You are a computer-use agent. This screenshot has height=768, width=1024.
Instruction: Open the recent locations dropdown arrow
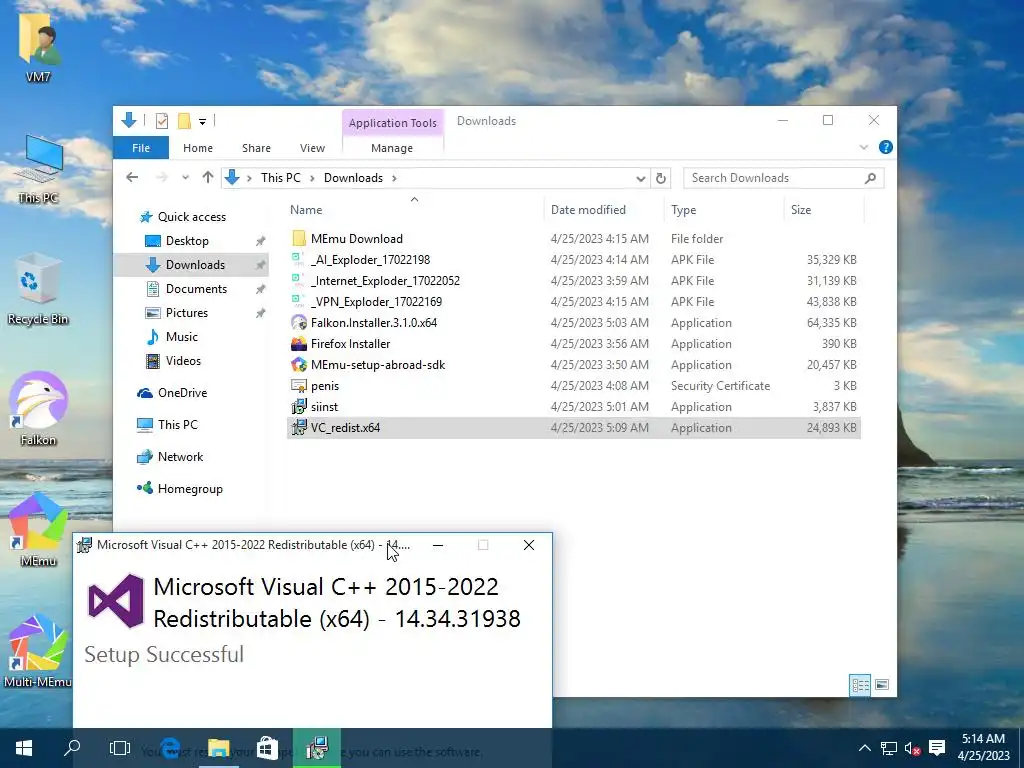[185, 178]
